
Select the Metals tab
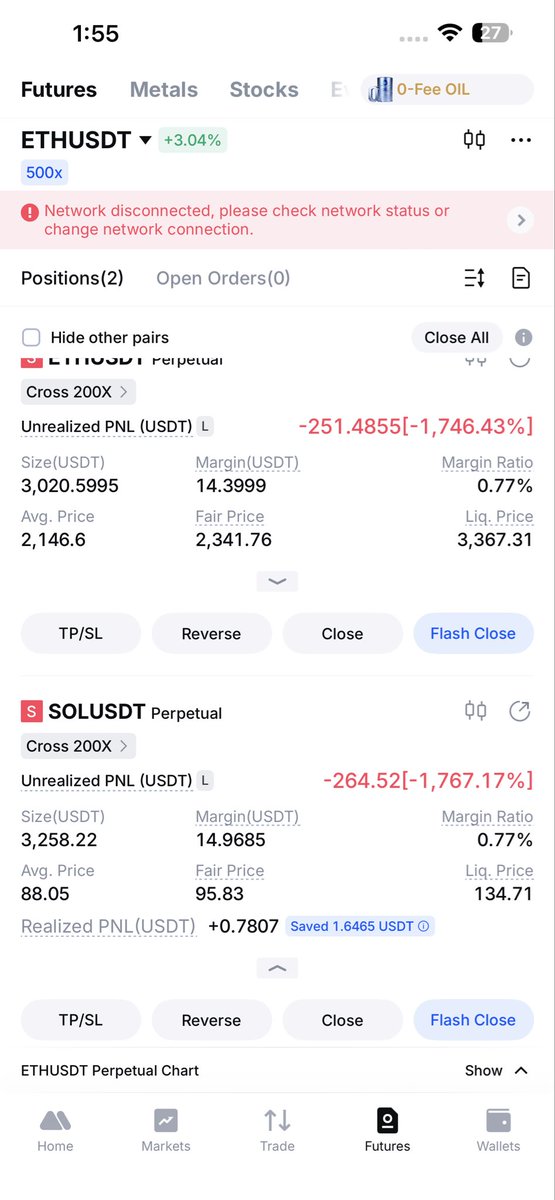[164, 90]
